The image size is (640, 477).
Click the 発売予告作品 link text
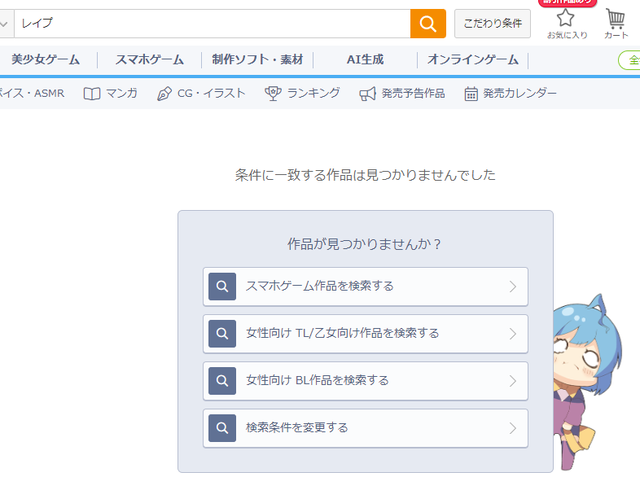(x=413, y=93)
